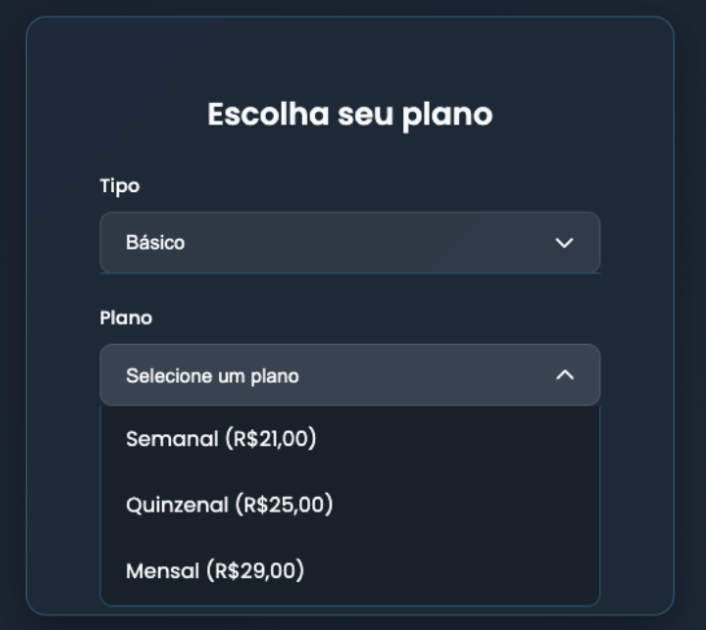Click the word 'Mensal' in the list

[163, 571]
